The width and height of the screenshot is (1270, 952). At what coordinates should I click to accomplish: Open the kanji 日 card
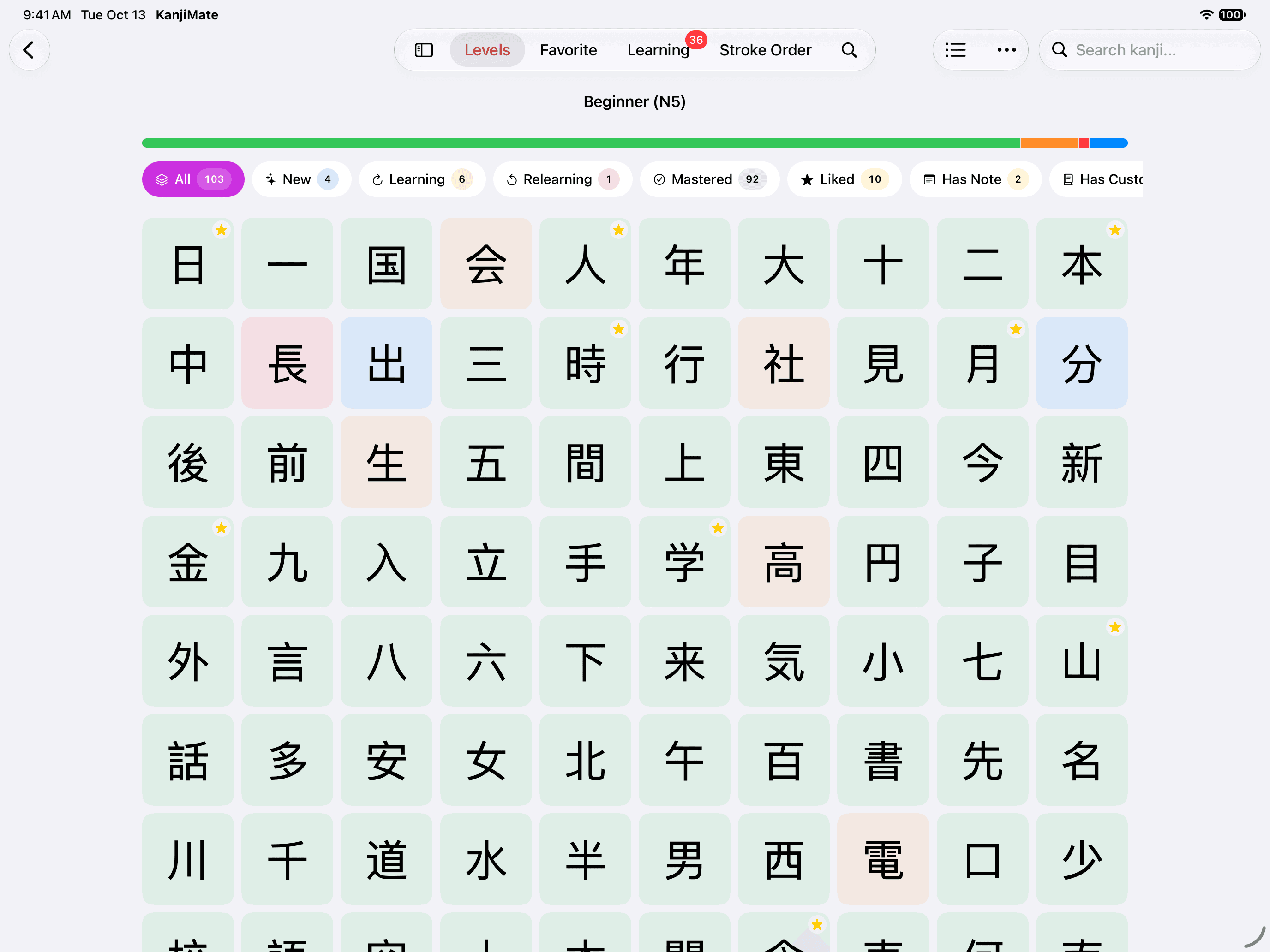188,263
